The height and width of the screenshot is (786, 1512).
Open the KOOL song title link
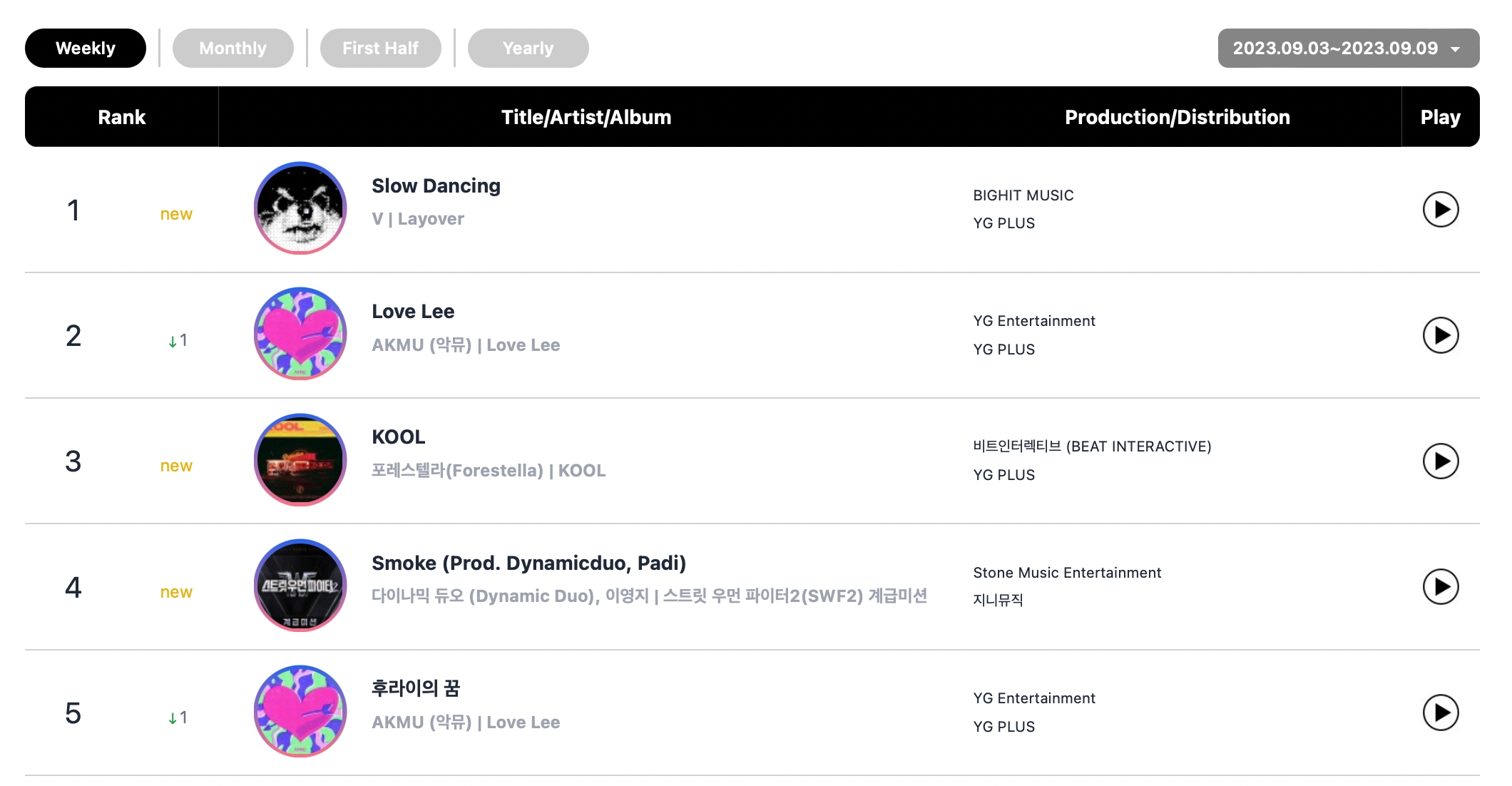398,437
